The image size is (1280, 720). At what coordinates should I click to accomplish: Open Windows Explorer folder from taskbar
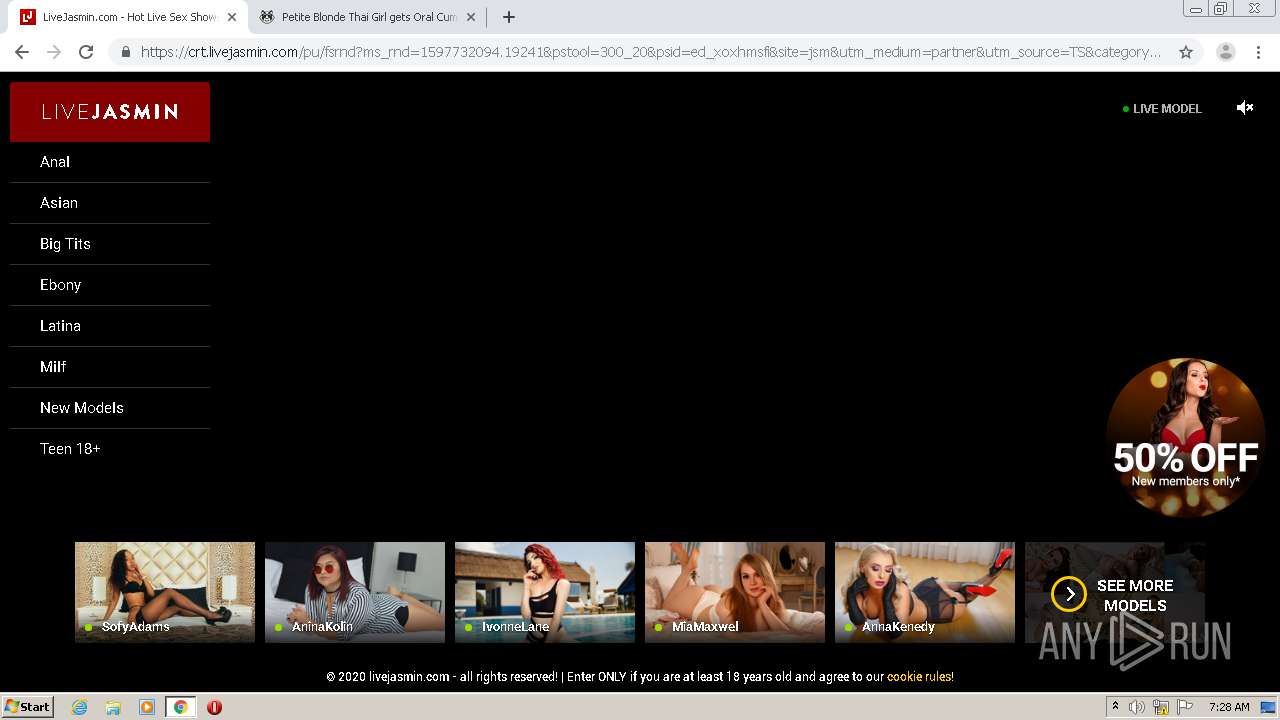113,707
